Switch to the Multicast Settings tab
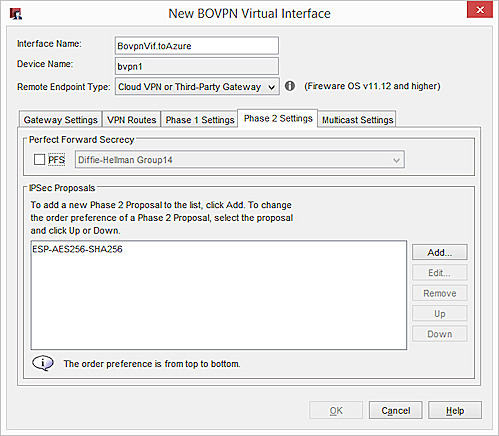Screen dimensions: 499x436 [x=357, y=120]
